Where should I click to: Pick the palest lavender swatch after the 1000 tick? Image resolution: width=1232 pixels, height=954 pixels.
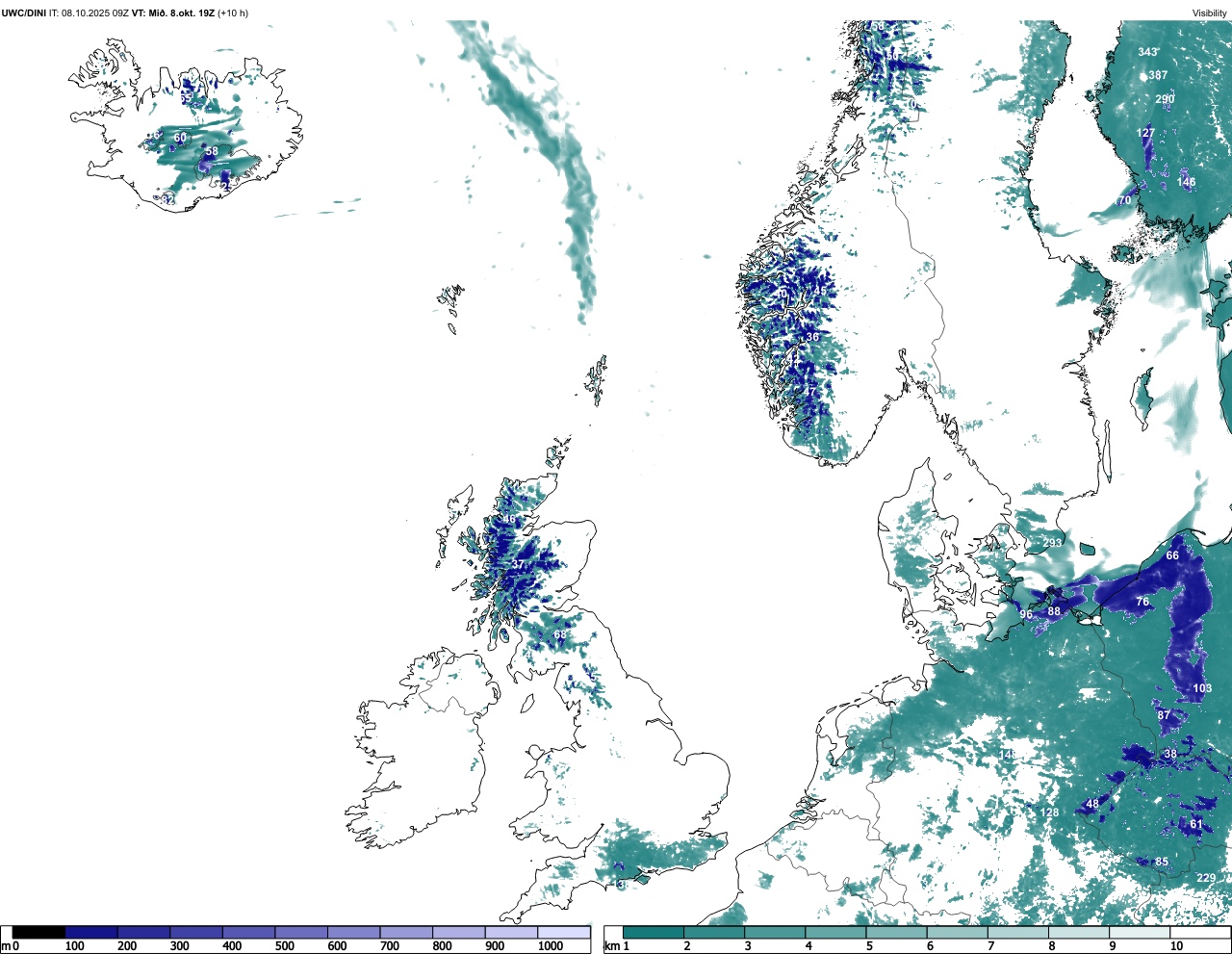[564, 932]
